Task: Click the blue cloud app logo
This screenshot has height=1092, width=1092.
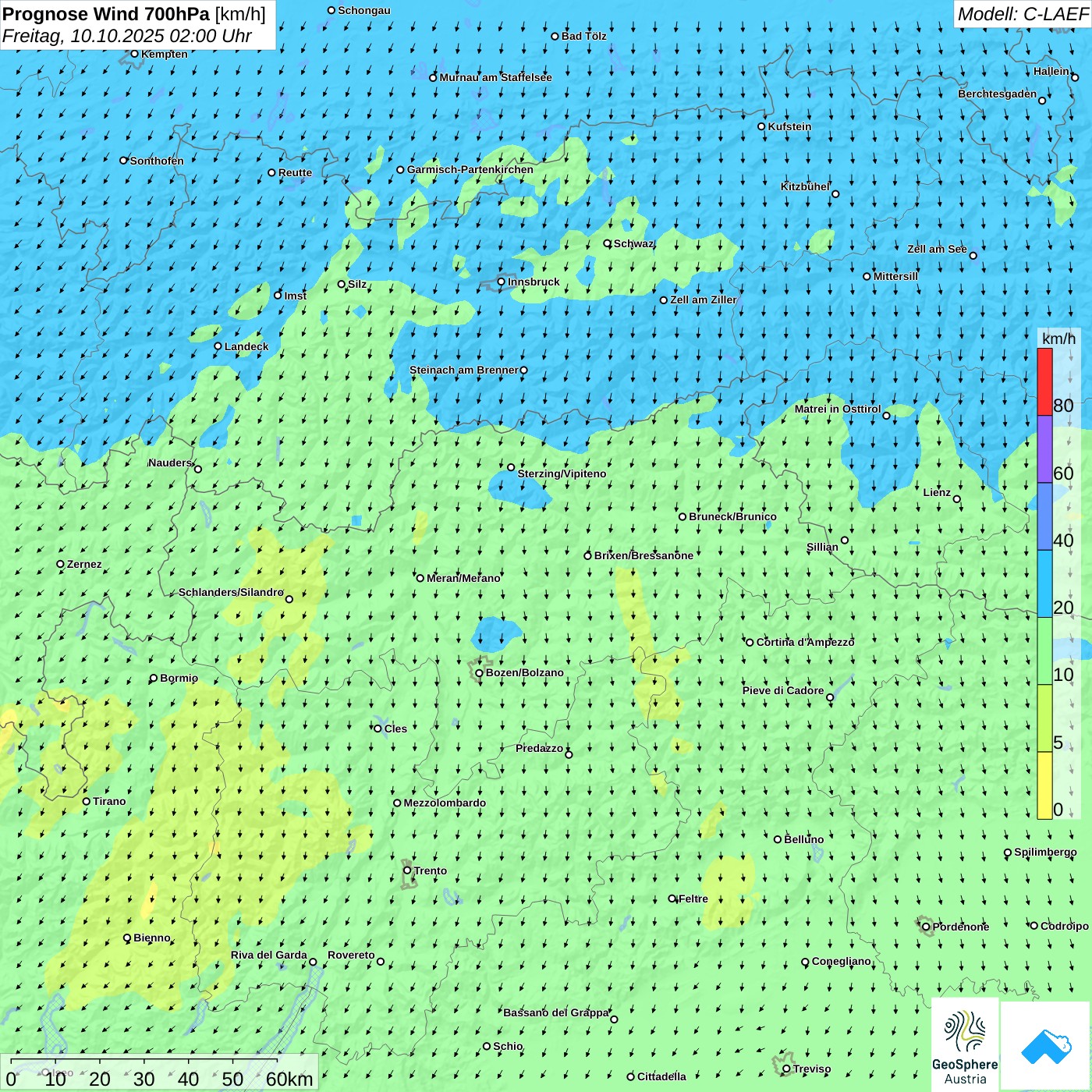Action: pyautogui.click(x=1045, y=1046)
